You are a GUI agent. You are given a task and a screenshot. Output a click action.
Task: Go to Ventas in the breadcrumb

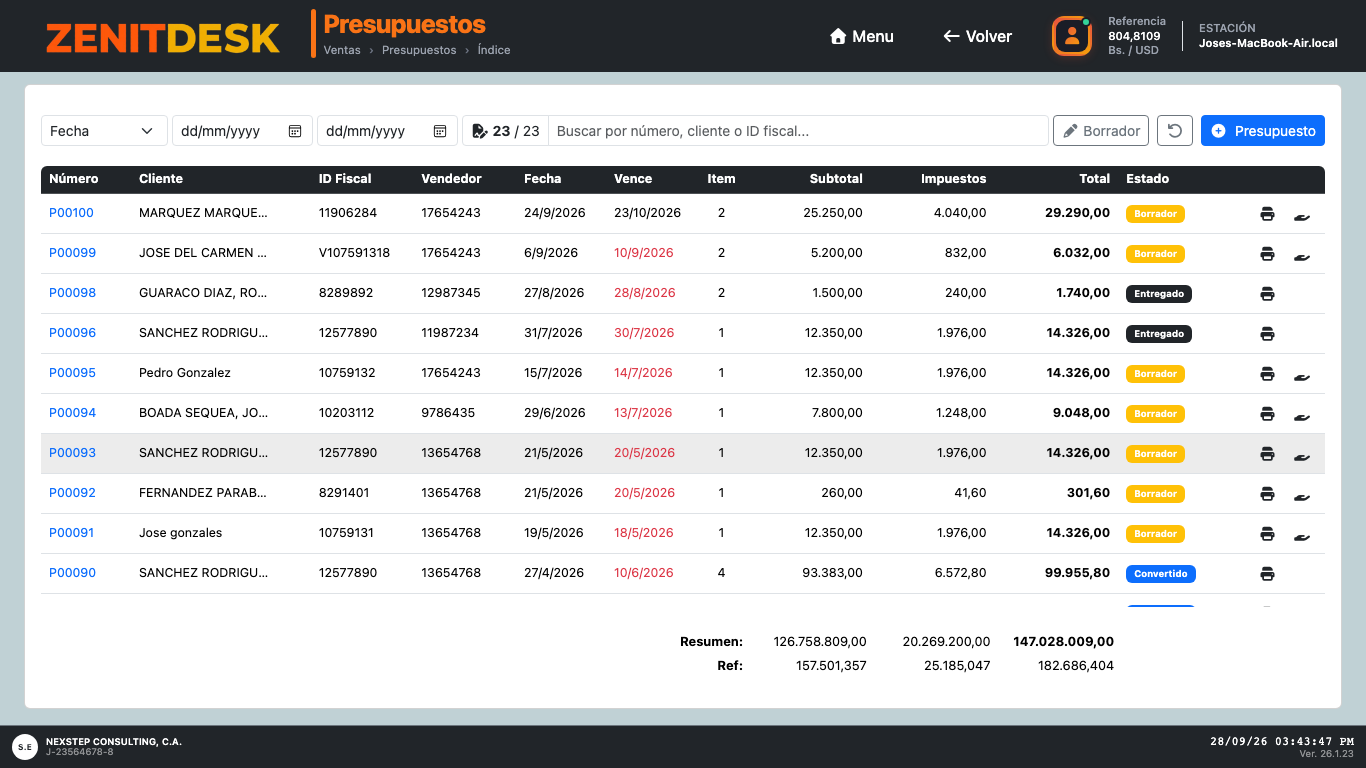point(342,50)
